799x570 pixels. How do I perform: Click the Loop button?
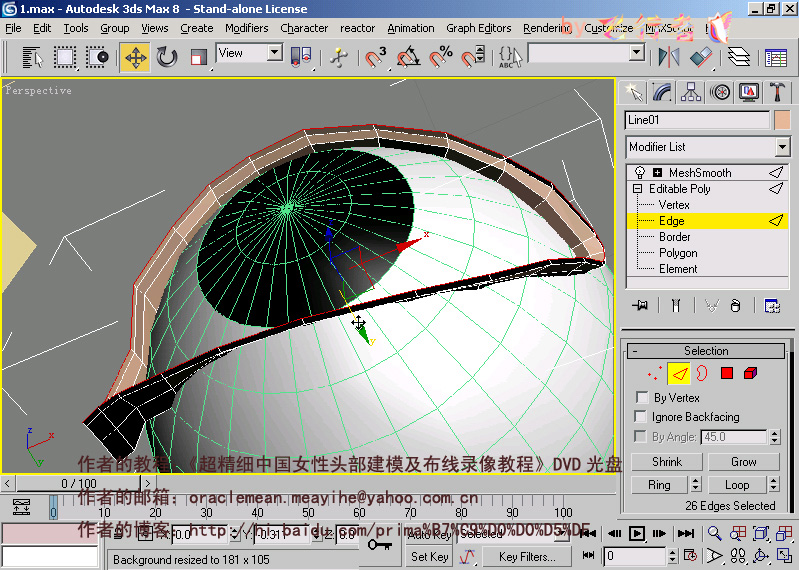tap(737, 484)
